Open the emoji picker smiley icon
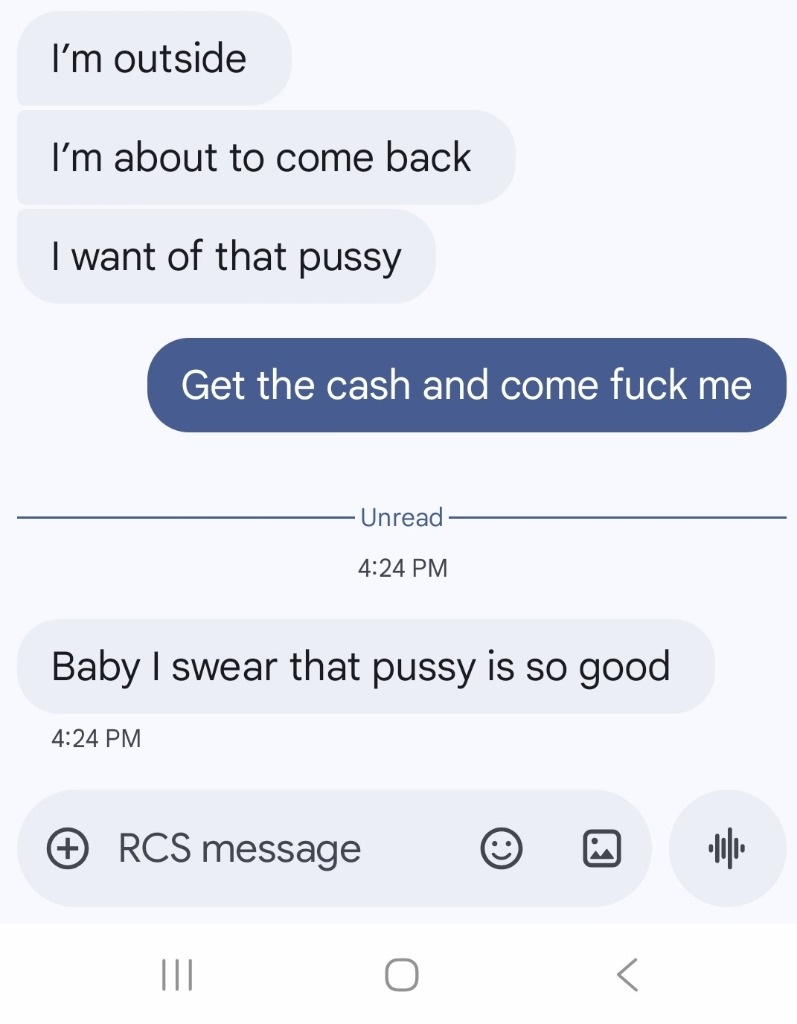This screenshot has height=1024, width=797. point(501,848)
